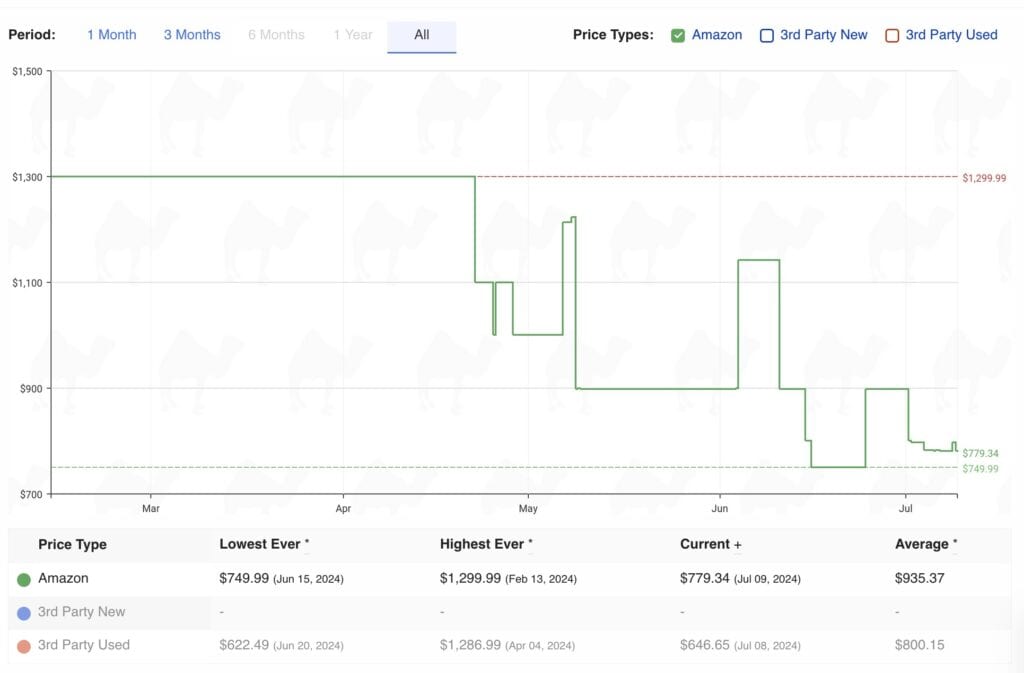The image size is (1024, 673).
Task: Enable the 3rd Party Used checkbox
Action: pyautogui.click(x=892, y=36)
